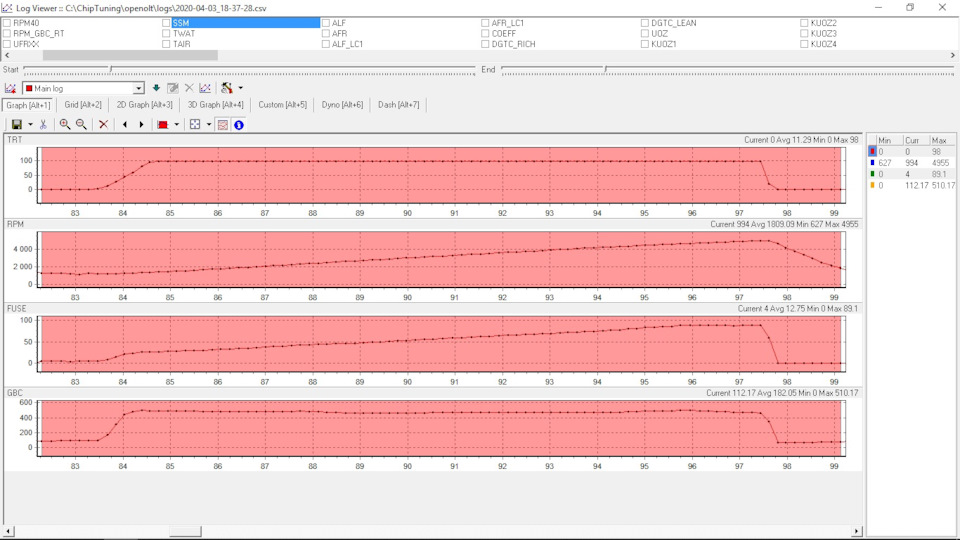Check the TWAT checkbox
The width and height of the screenshot is (960, 540).
click(x=166, y=34)
